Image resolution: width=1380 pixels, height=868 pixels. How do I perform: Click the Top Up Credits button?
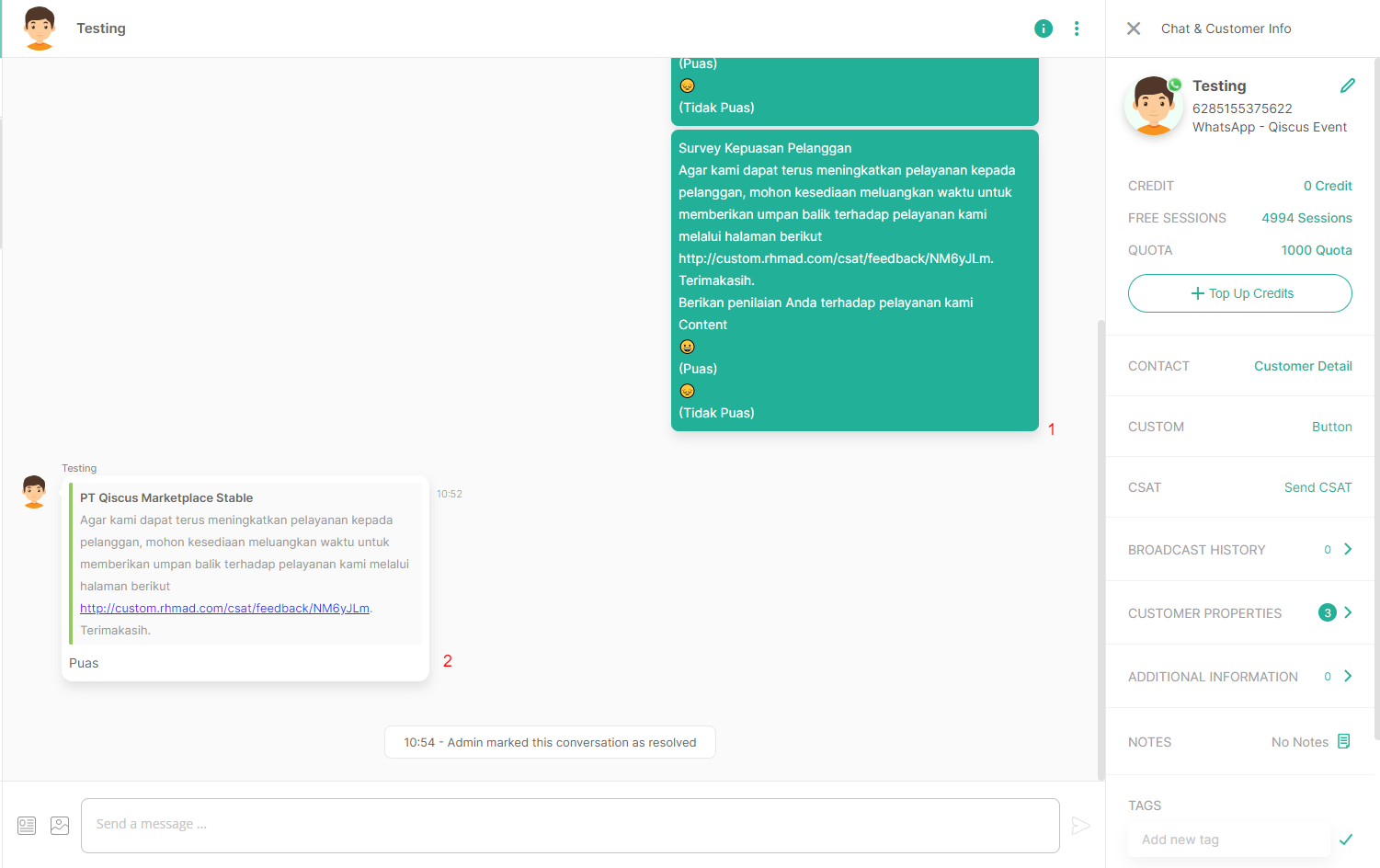(1239, 293)
